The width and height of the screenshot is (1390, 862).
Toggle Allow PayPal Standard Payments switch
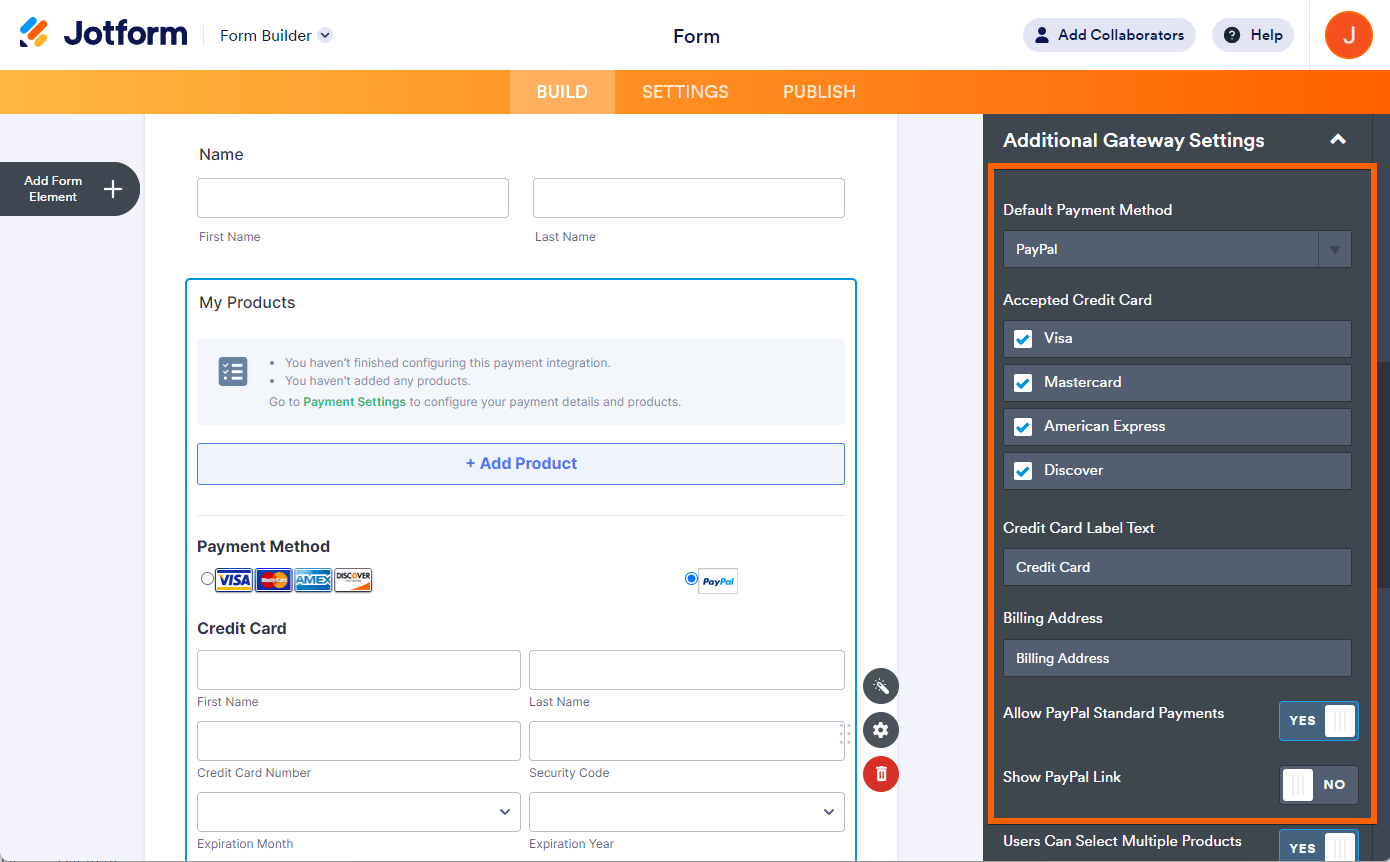click(x=1319, y=720)
